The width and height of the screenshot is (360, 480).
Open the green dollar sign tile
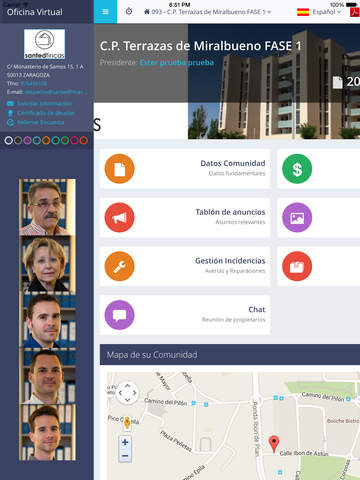297,169
